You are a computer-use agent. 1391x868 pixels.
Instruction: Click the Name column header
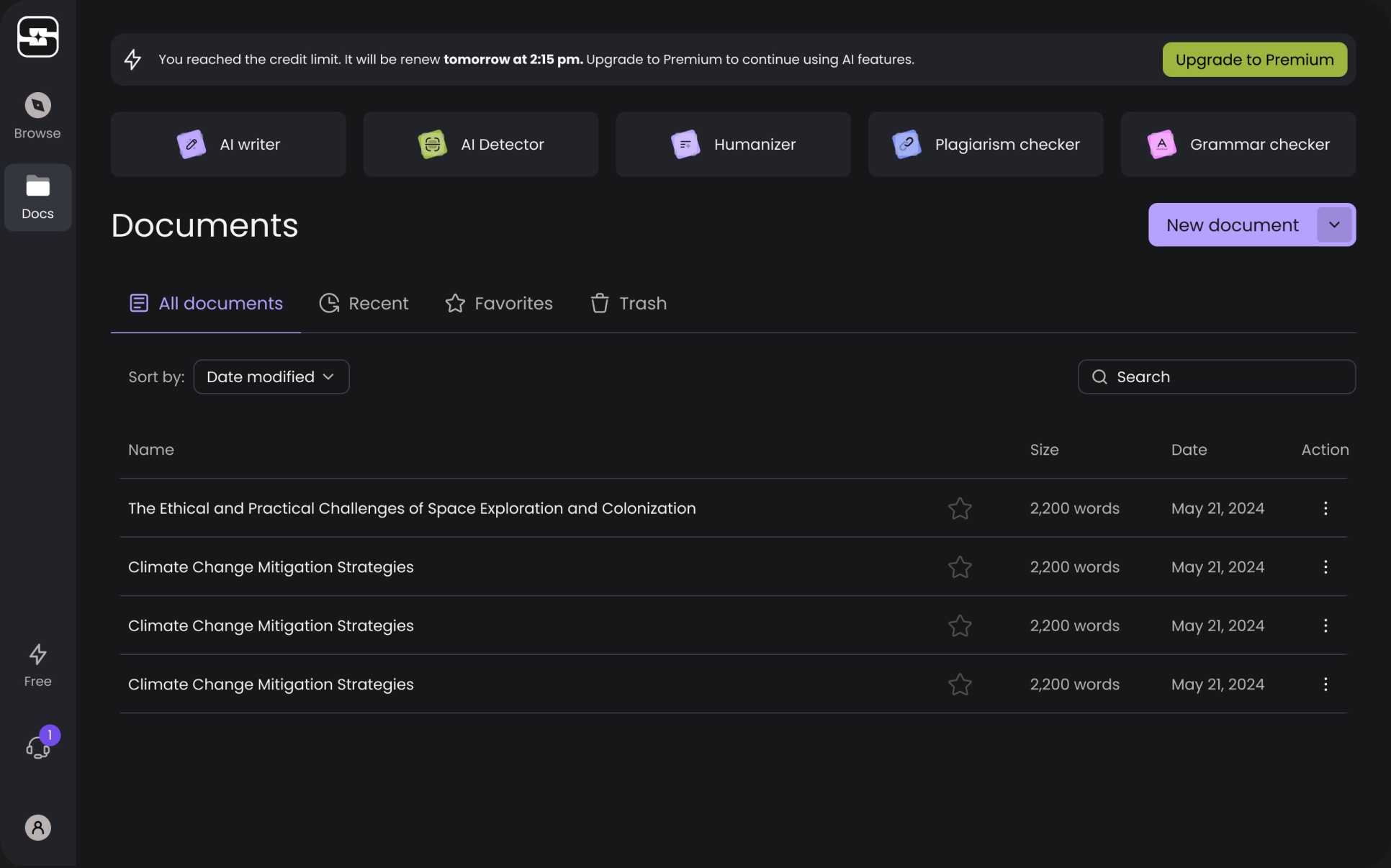pos(151,450)
